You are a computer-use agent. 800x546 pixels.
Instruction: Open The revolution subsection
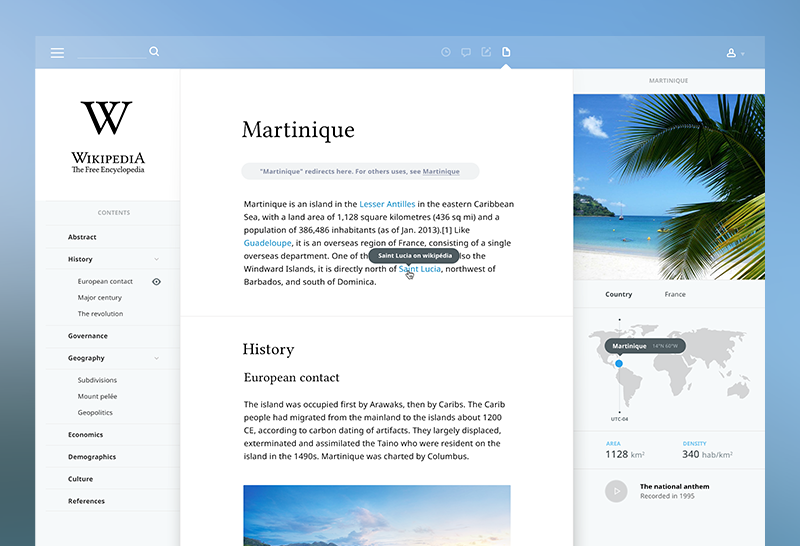point(100,314)
